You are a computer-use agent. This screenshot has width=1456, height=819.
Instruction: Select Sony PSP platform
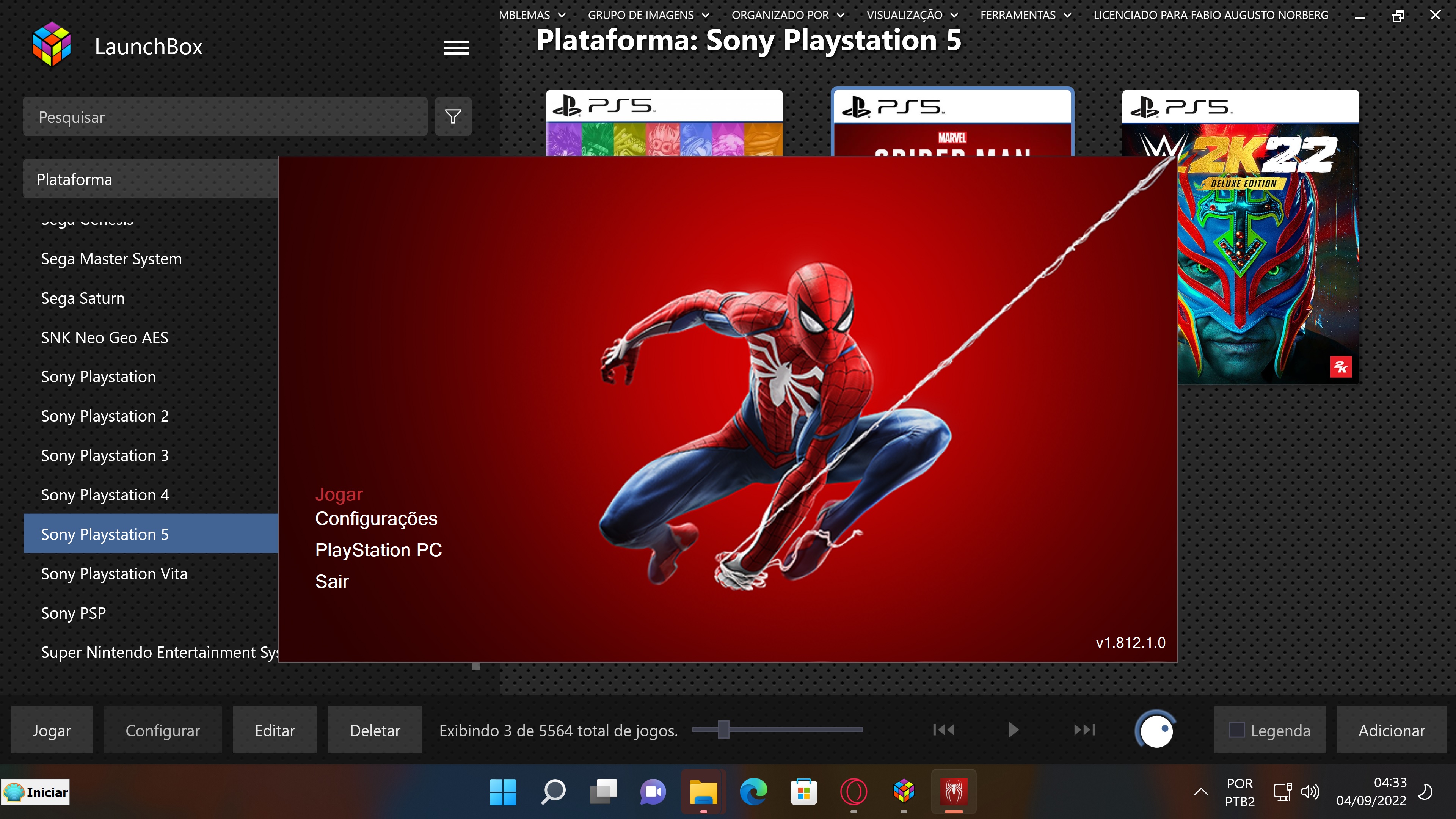(74, 613)
